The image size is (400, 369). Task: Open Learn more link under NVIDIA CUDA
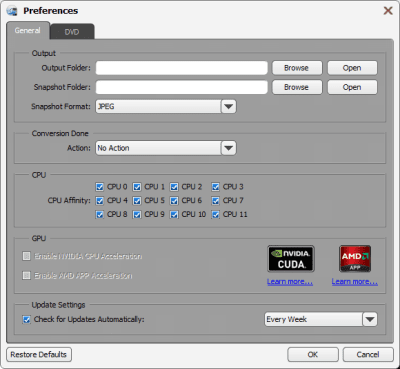point(290,282)
